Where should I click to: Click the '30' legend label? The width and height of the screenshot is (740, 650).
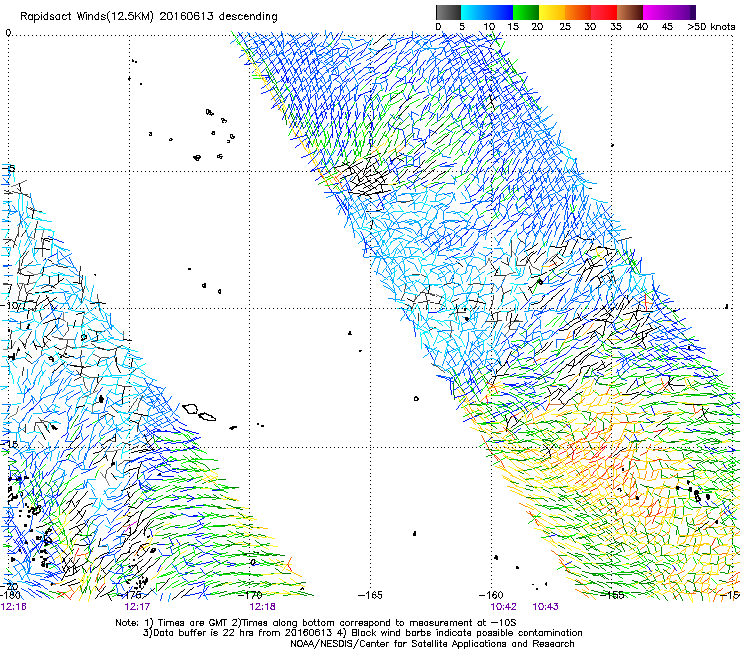point(590,27)
